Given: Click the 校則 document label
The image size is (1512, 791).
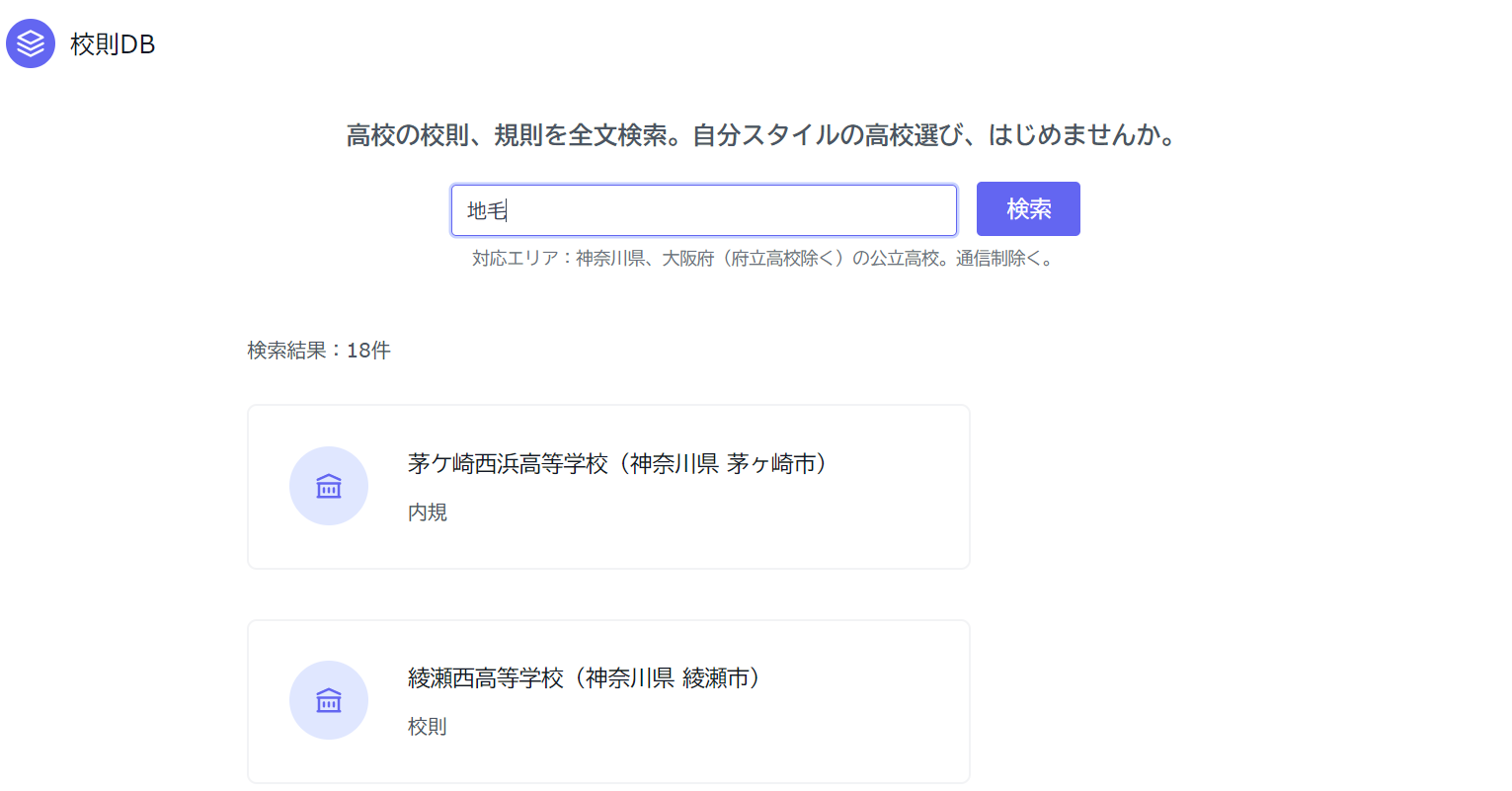Looking at the screenshot, I should pos(427,727).
